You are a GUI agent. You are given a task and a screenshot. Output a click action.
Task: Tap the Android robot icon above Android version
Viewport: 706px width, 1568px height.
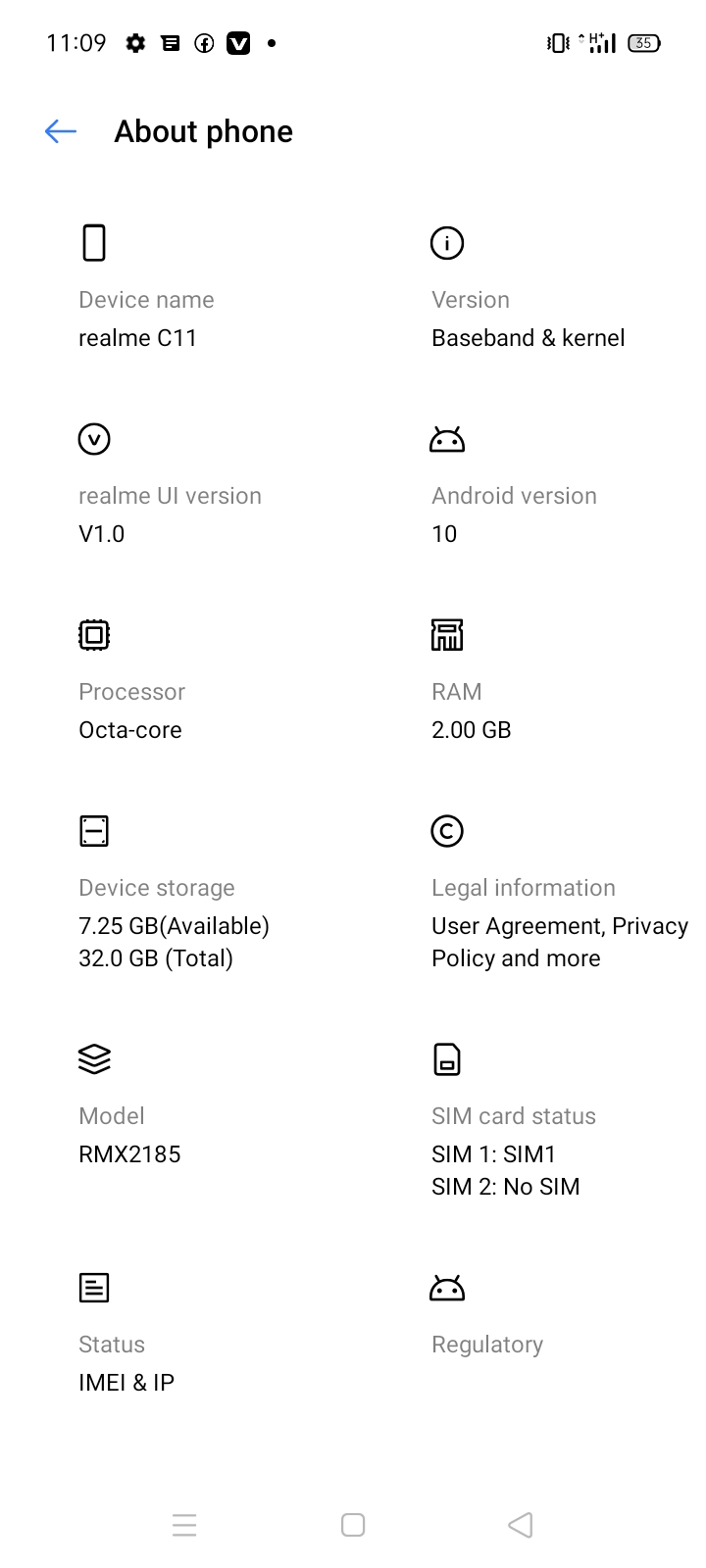pos(447,439)
